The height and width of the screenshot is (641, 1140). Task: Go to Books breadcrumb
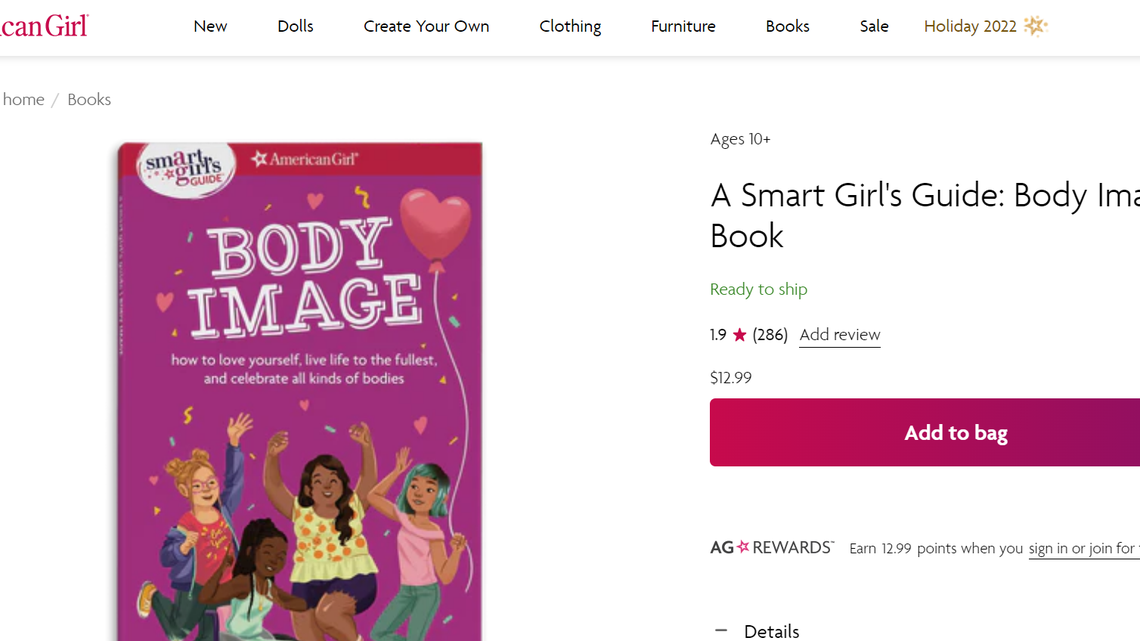coord(89,99)
